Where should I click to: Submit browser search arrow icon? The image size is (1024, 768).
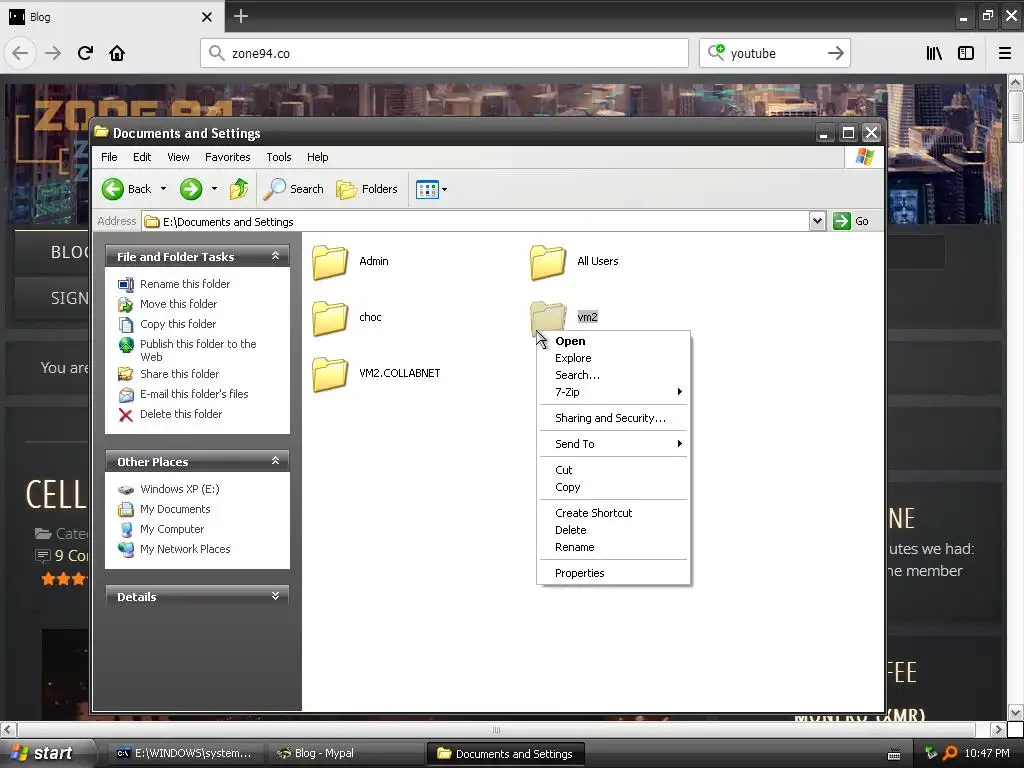pyautogui.click(x=835, y=53)
